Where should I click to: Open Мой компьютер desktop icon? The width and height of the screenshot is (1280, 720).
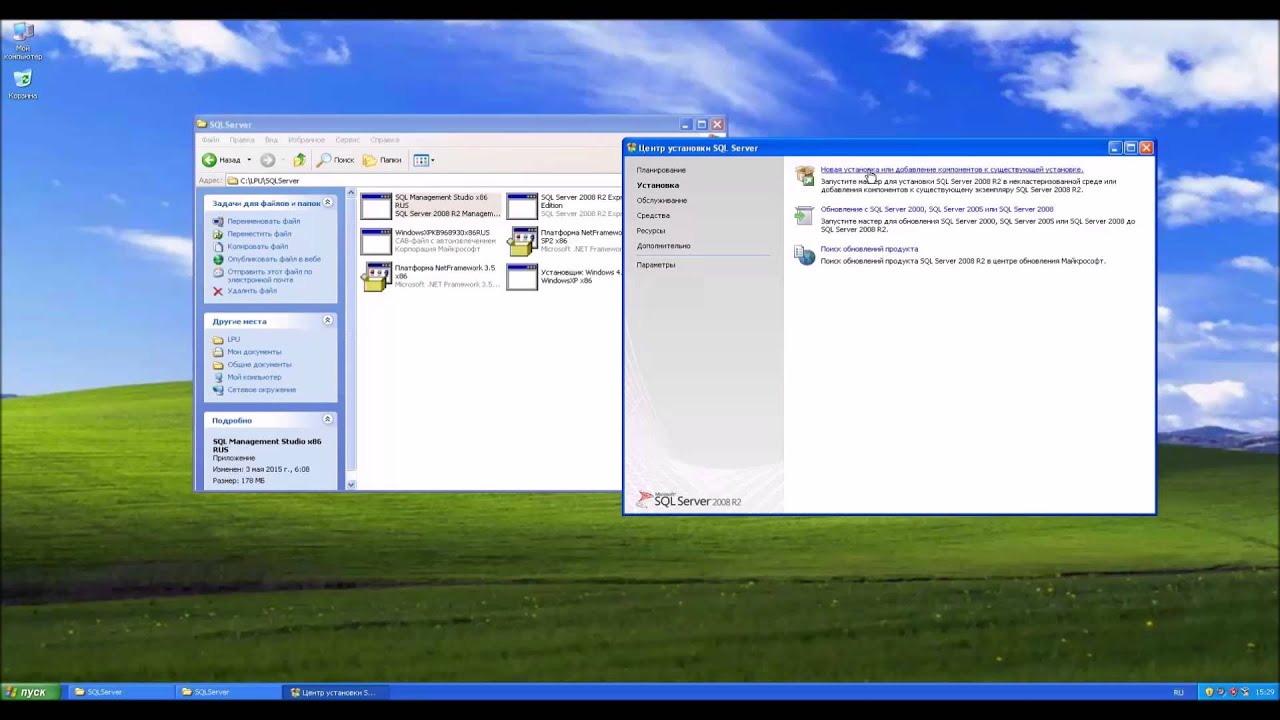pyautogui.click(x=22, y=41)
